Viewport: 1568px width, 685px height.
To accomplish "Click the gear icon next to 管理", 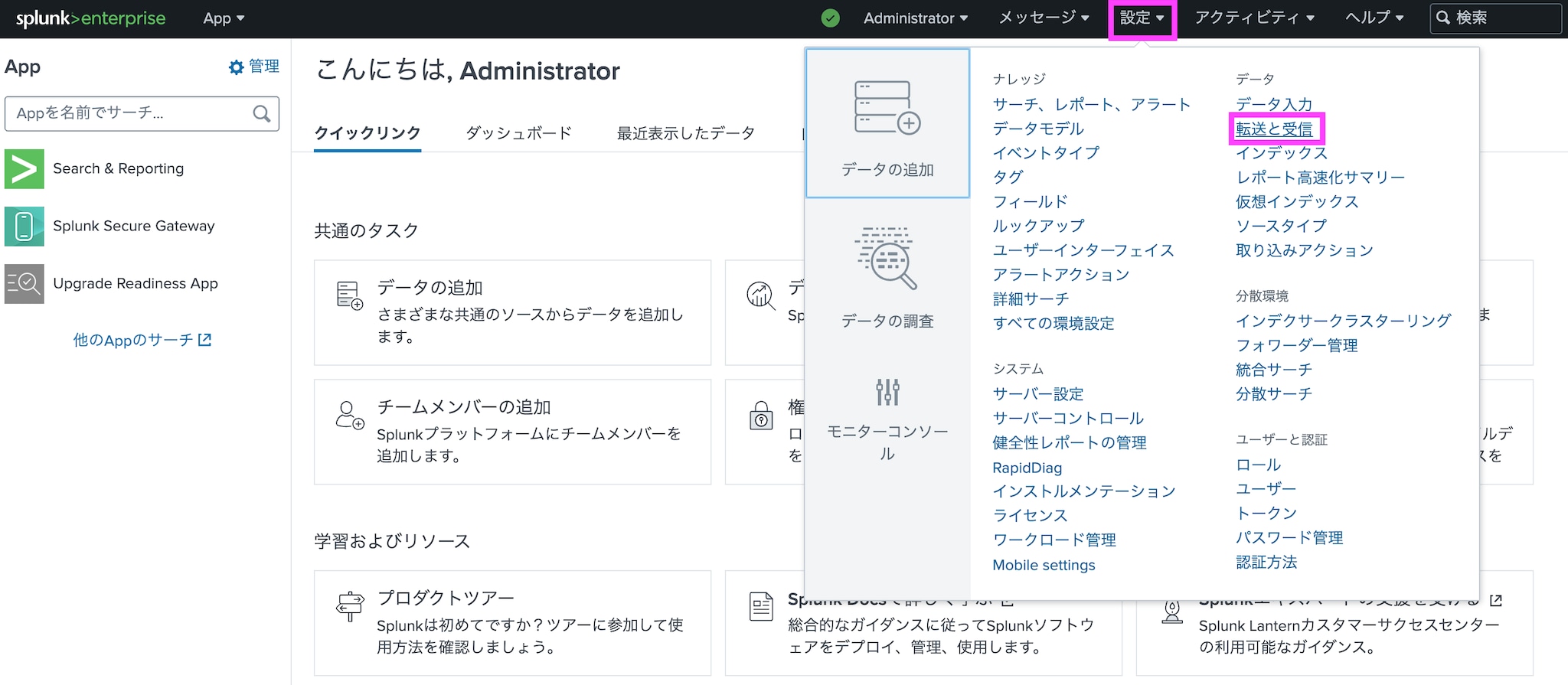I will click(236, 67).
